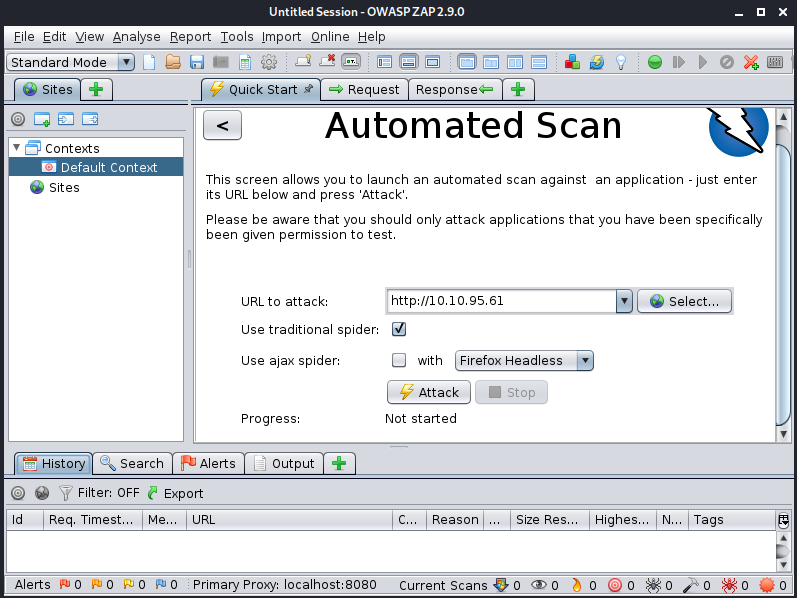Enable the Use ajax spider checkbox
This screenshot has width=797, height=598.
pos(399,360)
